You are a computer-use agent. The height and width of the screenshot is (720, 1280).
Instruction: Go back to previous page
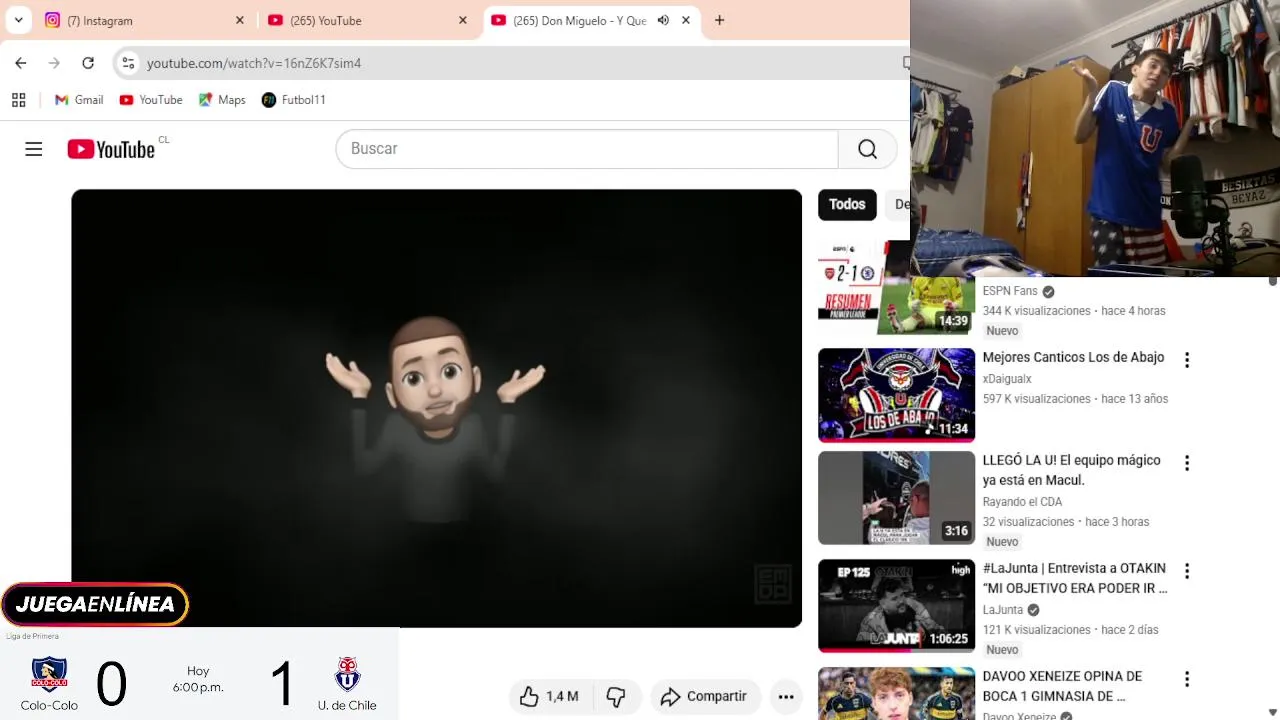pyautogui.click(x=21, y=63)
